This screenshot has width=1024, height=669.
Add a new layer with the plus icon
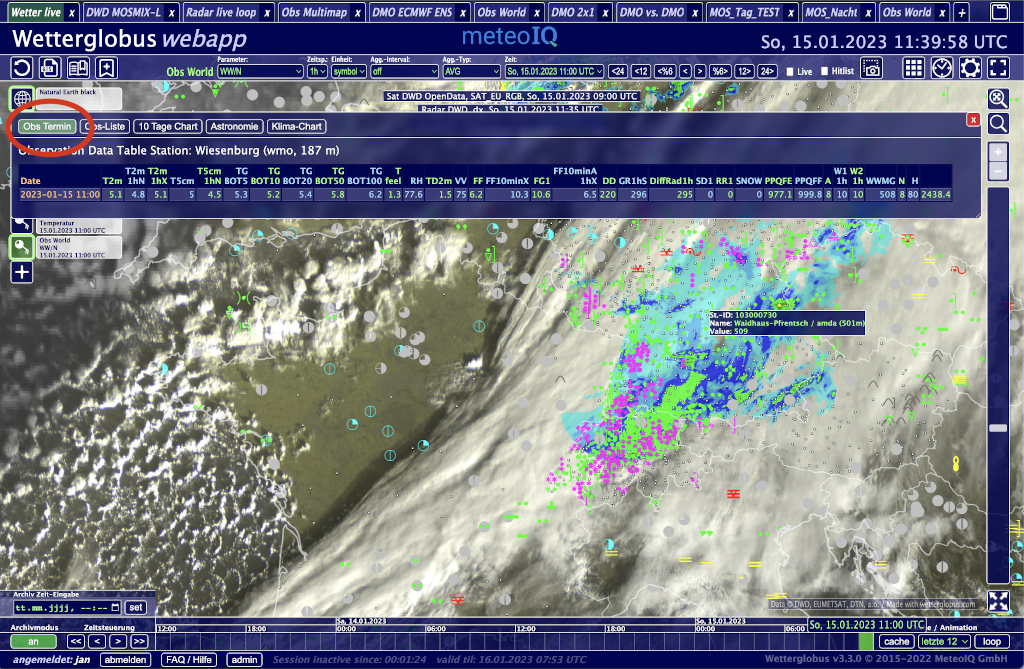point(22,272)
